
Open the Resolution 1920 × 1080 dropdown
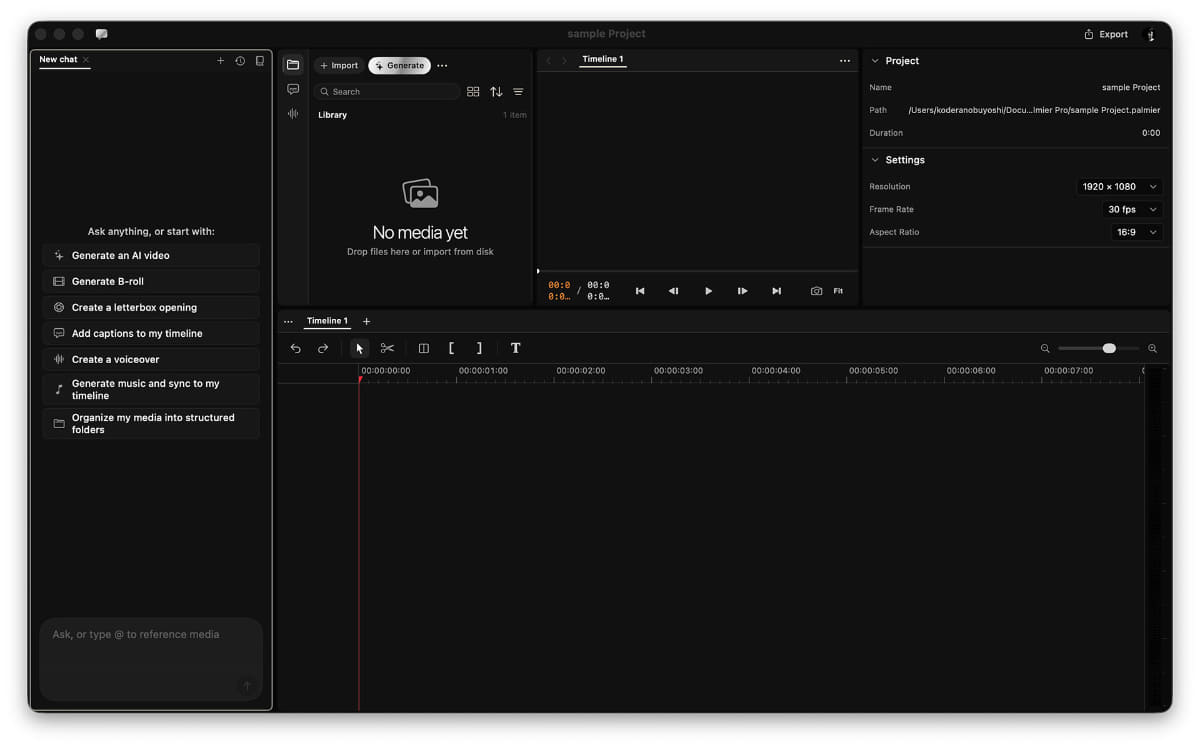[x=1119, y=187]
